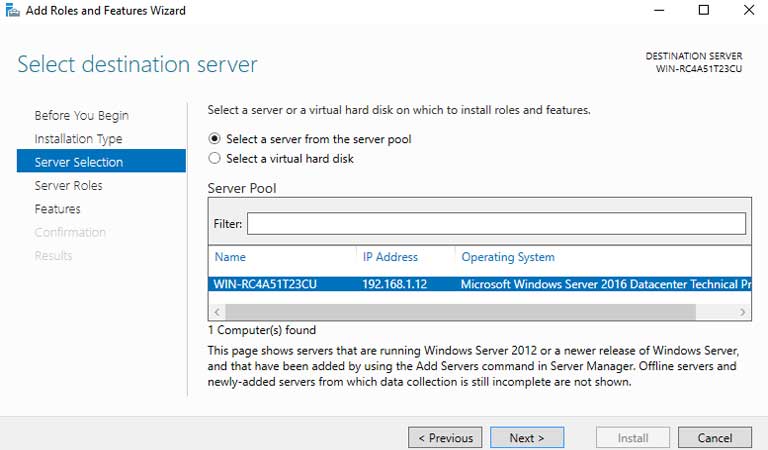Viewport: 768px width, 450px height.
Task: Minimize the Add Roles wizard window
Action: 657,11
